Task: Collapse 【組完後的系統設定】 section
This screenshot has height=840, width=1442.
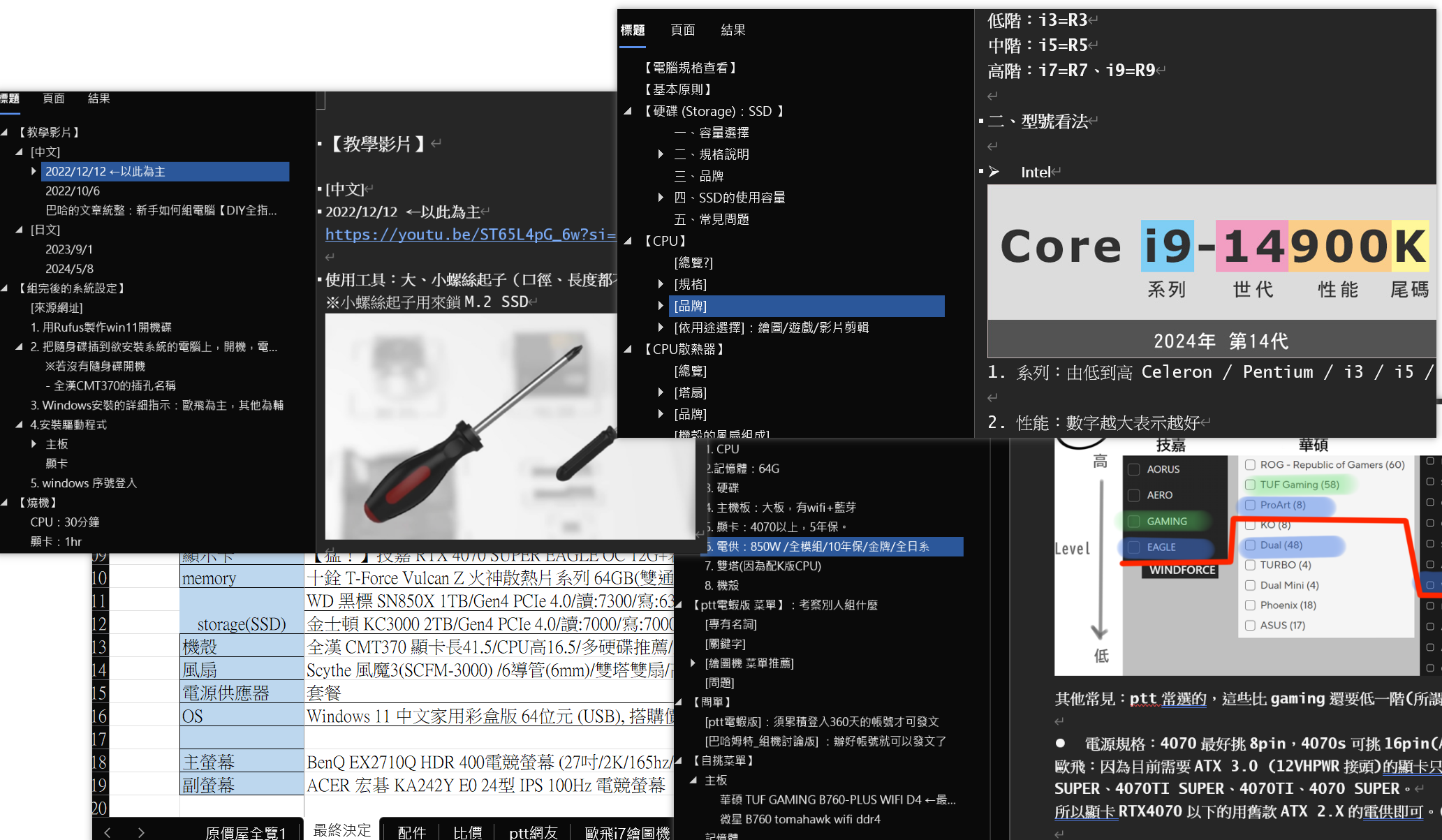Action: click(4, 288)
